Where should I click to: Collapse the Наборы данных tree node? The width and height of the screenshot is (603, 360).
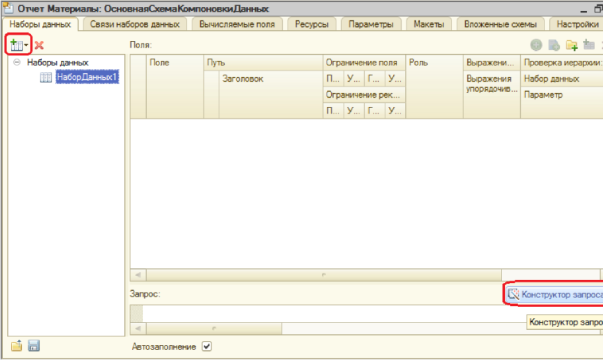tap(17, 62)
